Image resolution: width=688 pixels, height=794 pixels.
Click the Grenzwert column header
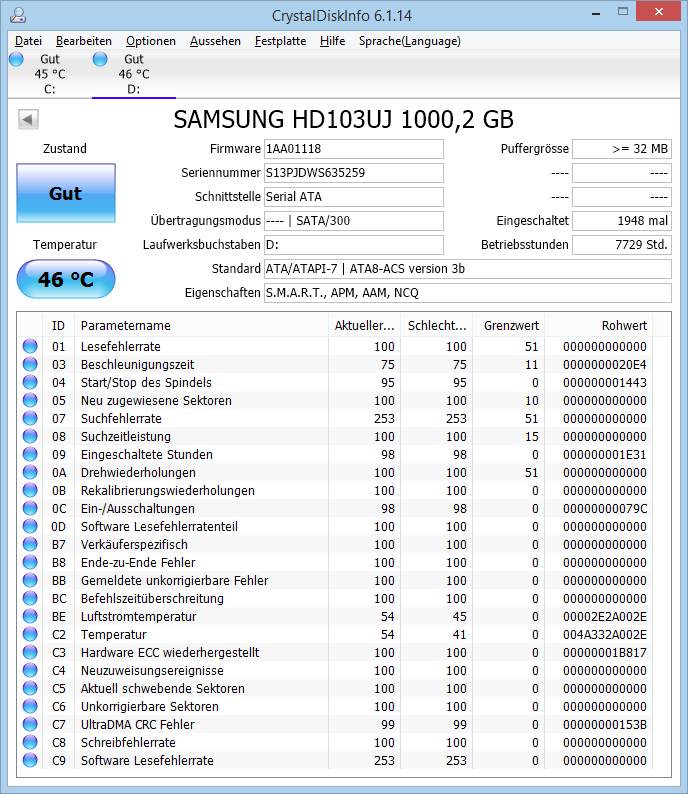click(x=509, y=326)
